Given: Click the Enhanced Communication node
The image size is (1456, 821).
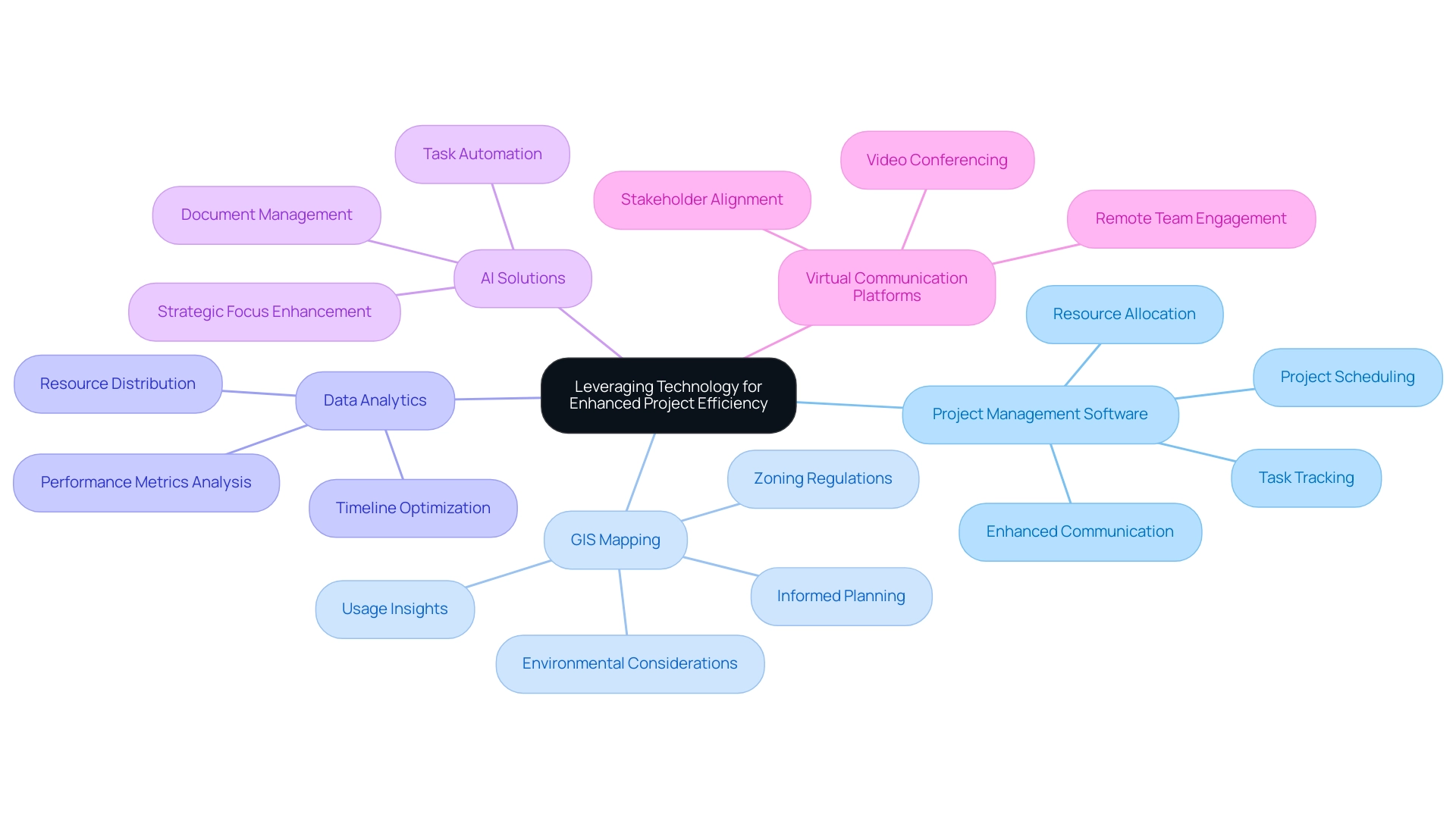Looking at the screenshot, I should coord(1075,530).
